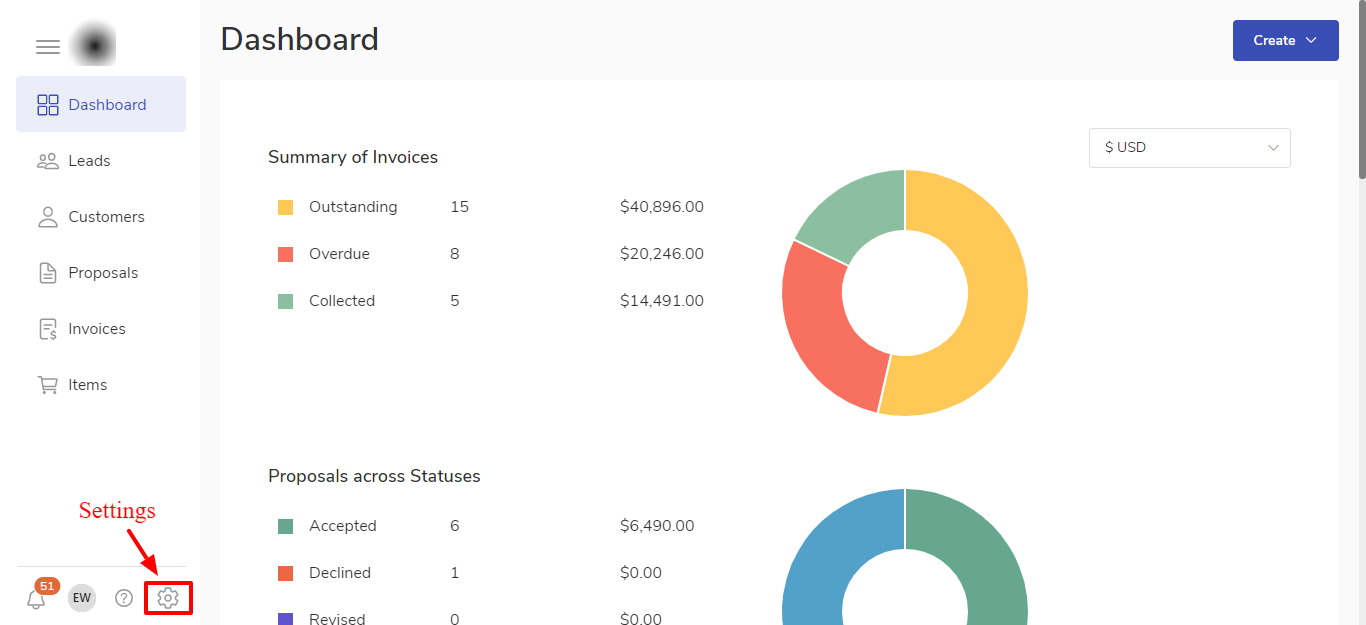1366x625 pixels.
Task: Open Settings gear icon
Action: click(168, 598)
